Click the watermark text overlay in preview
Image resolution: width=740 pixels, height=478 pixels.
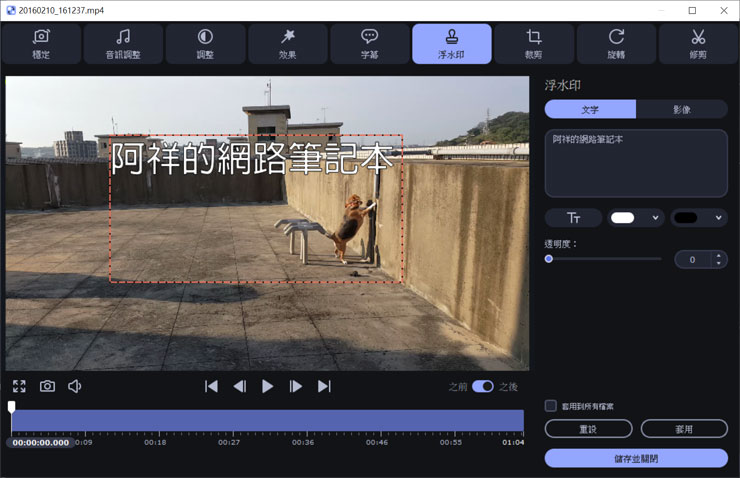tap(252, 158)
